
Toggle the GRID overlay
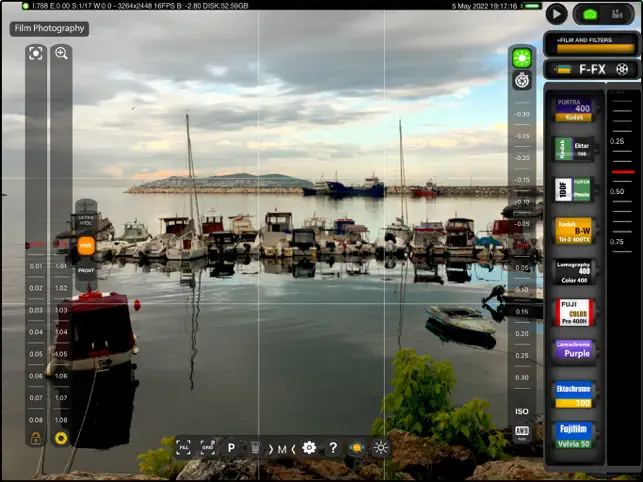pyautogui.click(x=208, y=448)
